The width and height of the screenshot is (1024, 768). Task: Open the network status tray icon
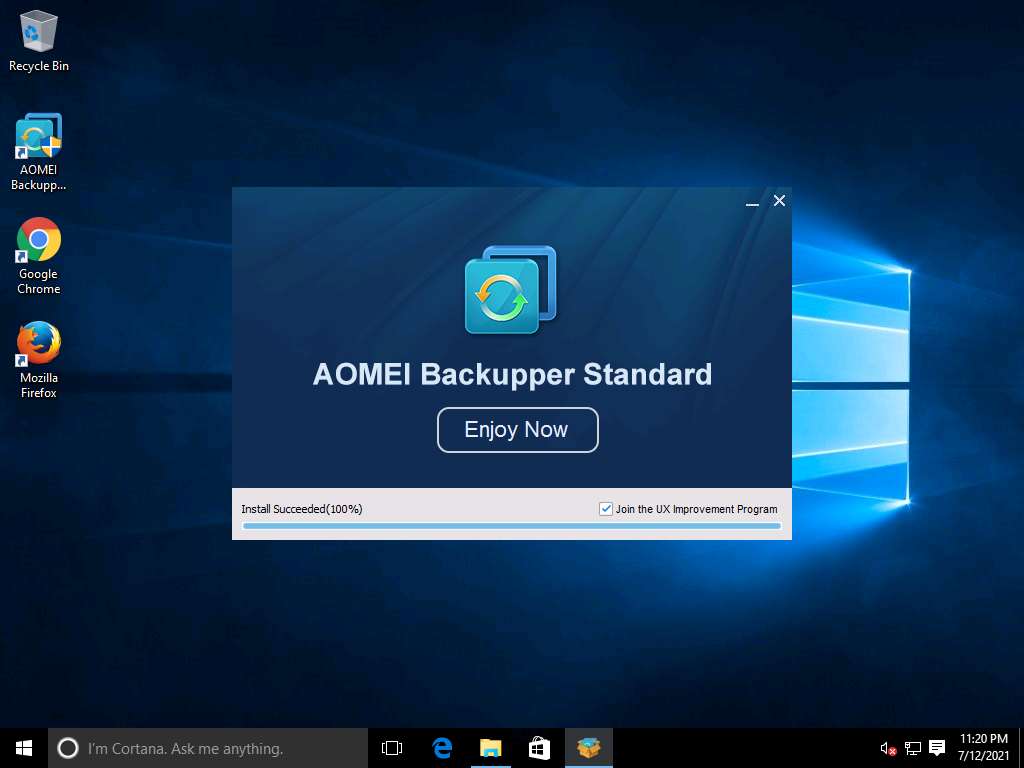912,748
